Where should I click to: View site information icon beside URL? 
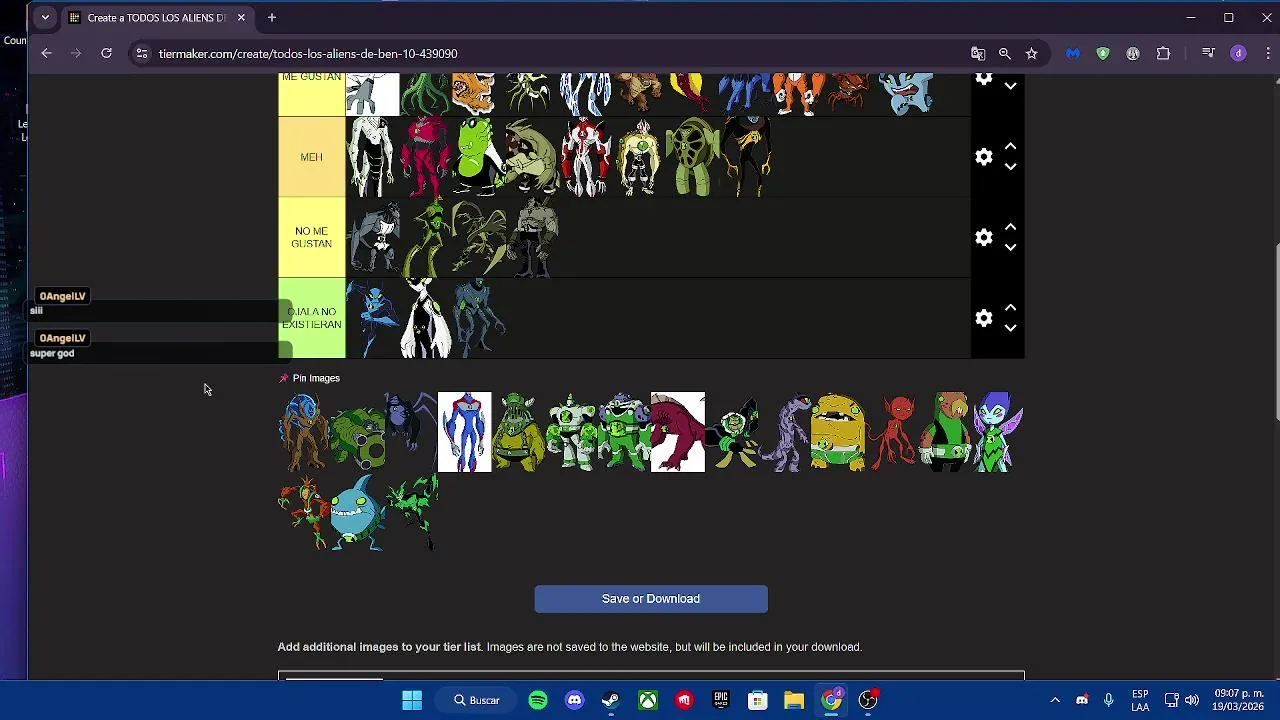pyautogui.click(x=142, y=53)
